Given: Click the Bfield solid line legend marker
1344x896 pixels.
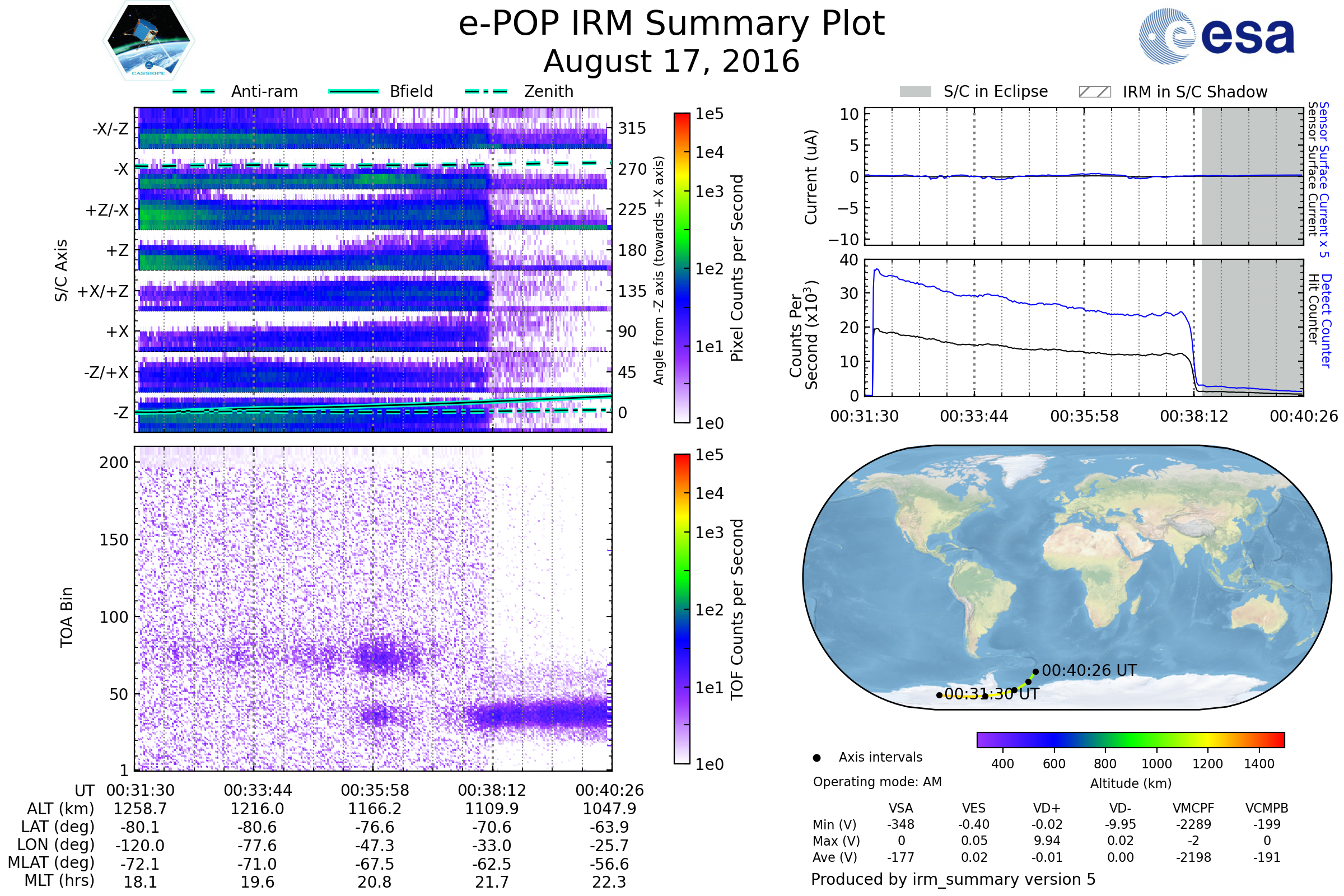Looking at the screenshot, I should coord(353,91).
